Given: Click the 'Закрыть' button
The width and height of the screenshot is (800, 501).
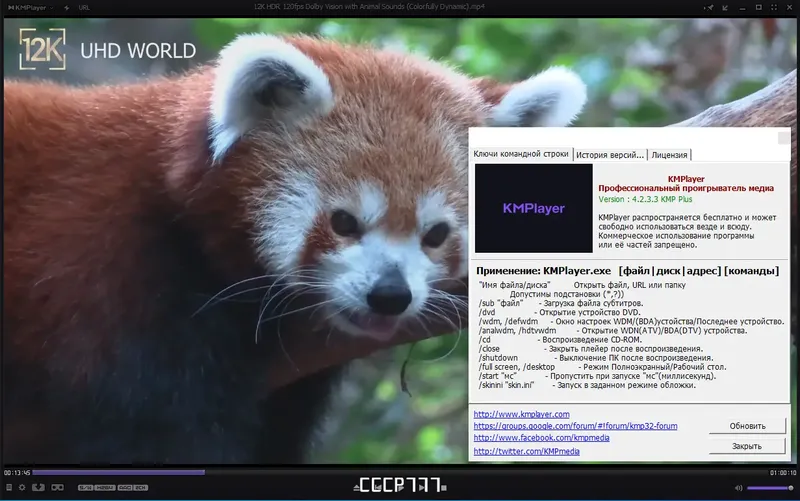Looking at the screenshot, I should click(747, 446).
